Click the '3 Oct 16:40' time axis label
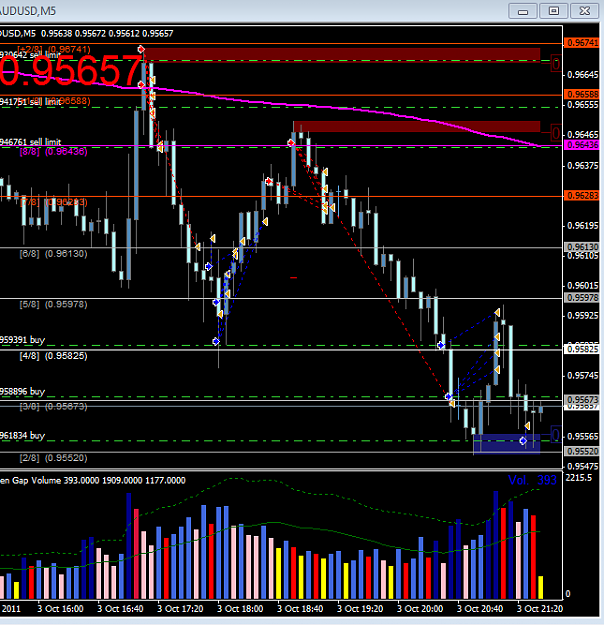The height and width of the screenshot is (625, 604). (120, 609)
